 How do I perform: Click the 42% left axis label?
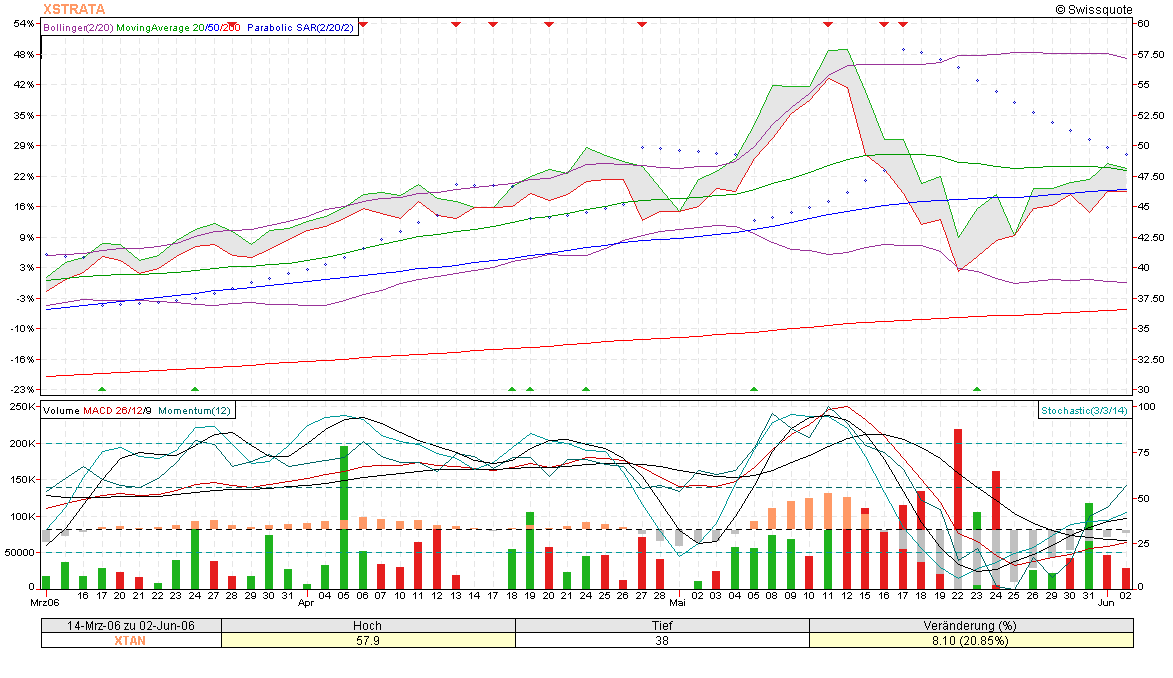[24, 85]
